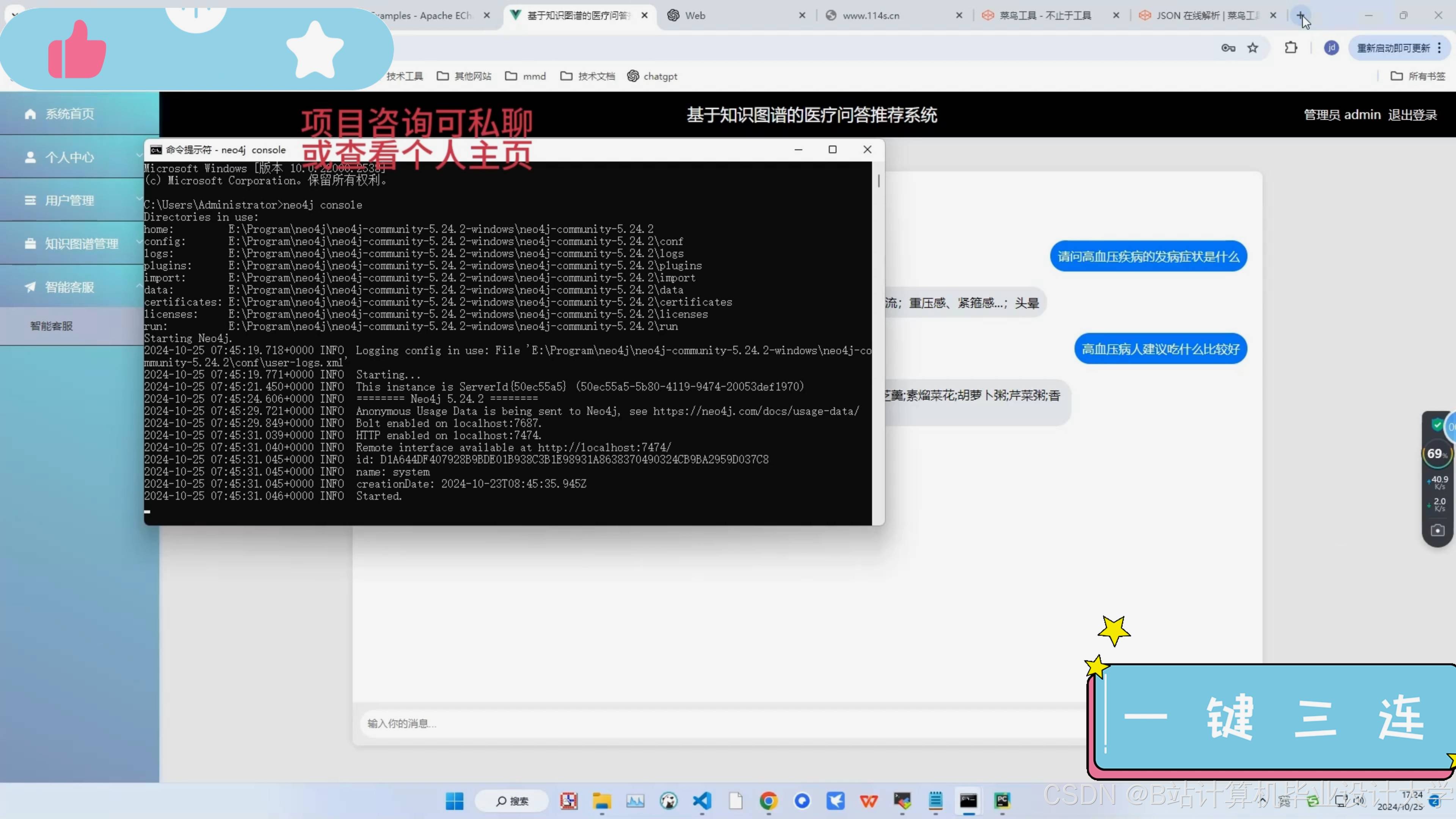1456x819 pixels.
Task: Open the notepad icon in taskbar
Action: [x=935, y=801]
